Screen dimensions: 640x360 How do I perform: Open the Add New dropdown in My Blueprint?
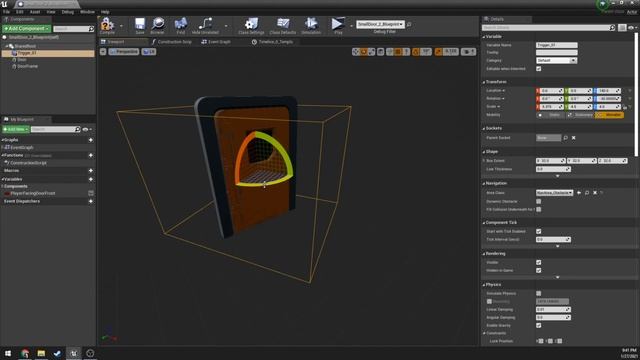16,129
